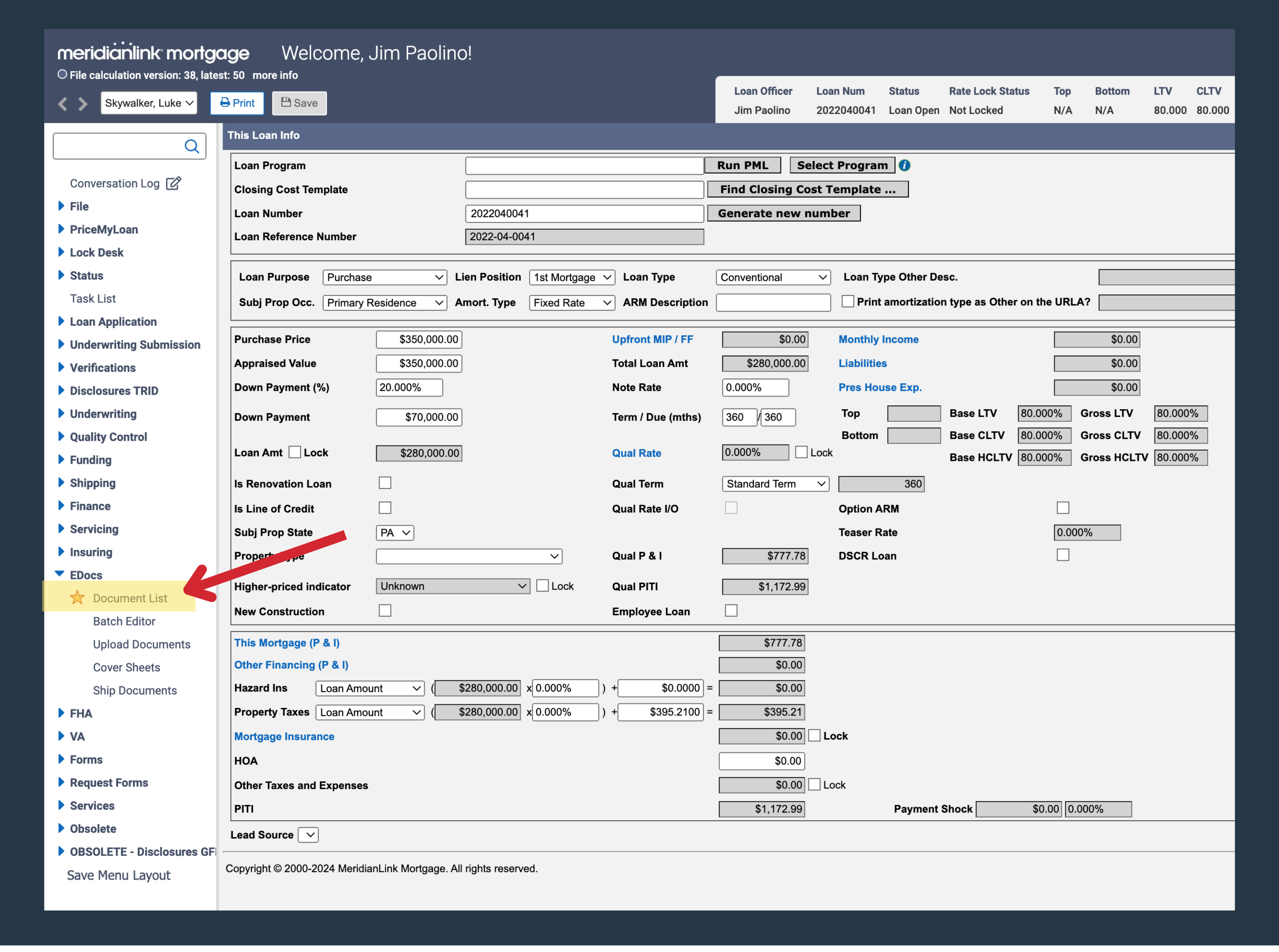
Task: Open the Qual Rate link
Action: tap(636, 453)
